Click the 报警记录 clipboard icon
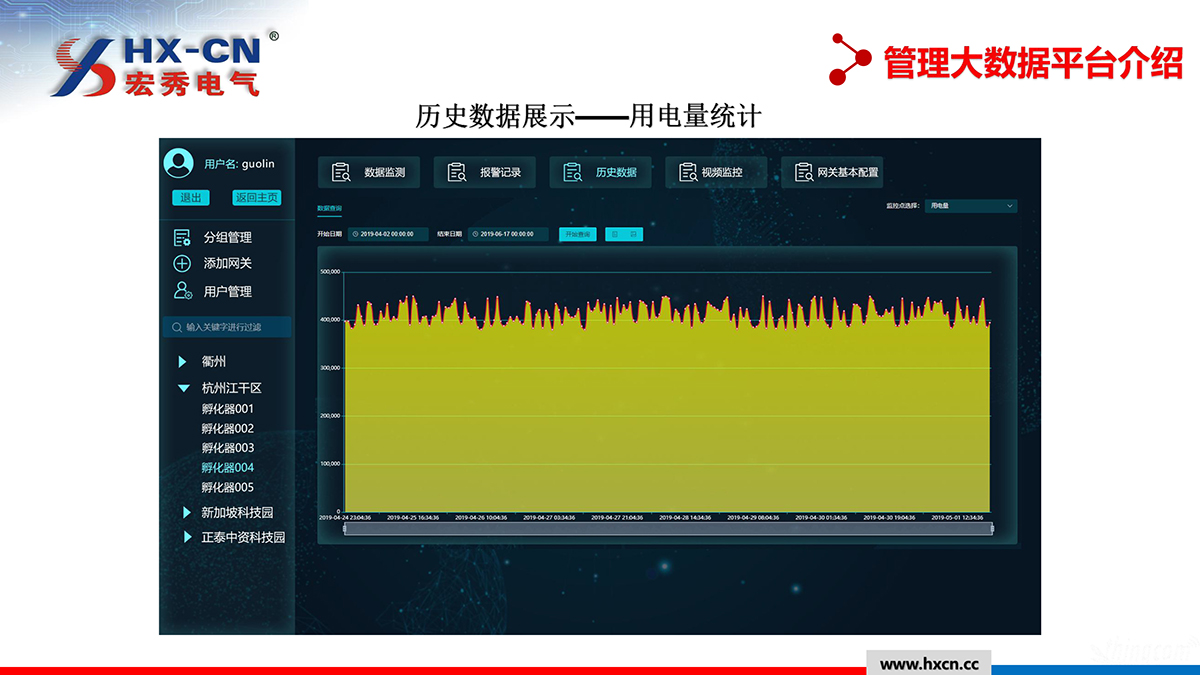The height and width of the screenshot is (675, 1200). coord(457,172)
